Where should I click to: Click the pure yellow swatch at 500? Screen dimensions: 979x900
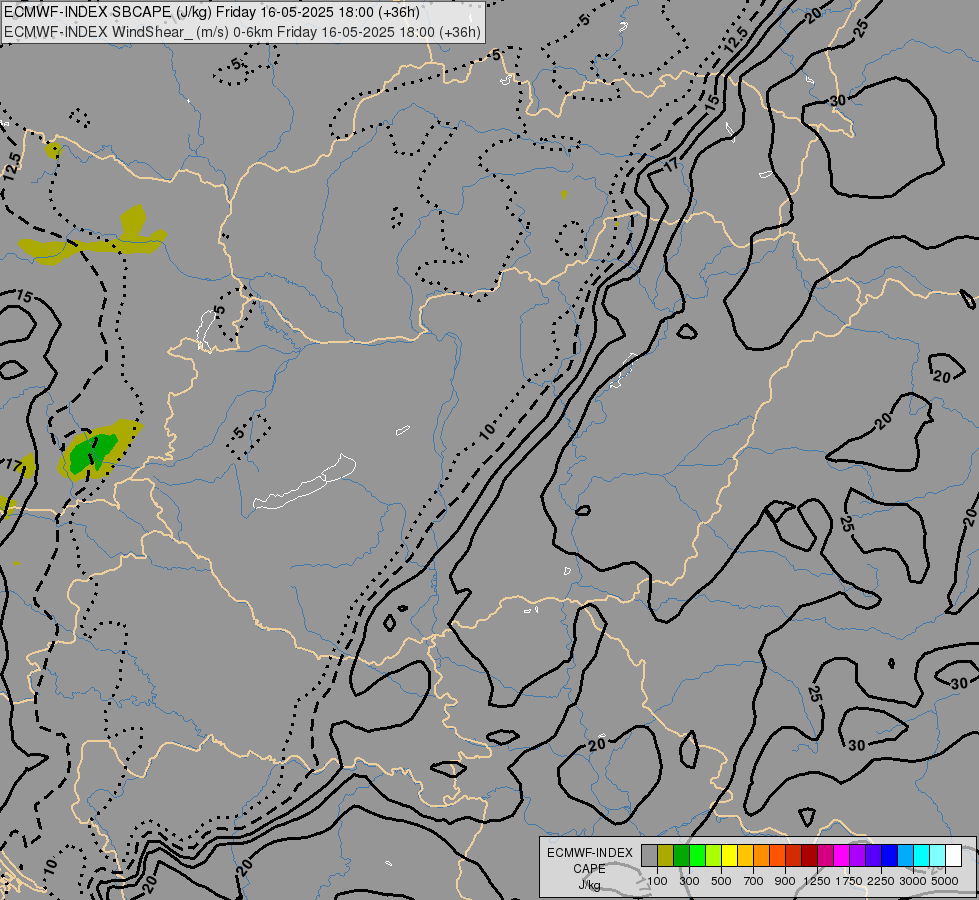(x=729, y=856)
